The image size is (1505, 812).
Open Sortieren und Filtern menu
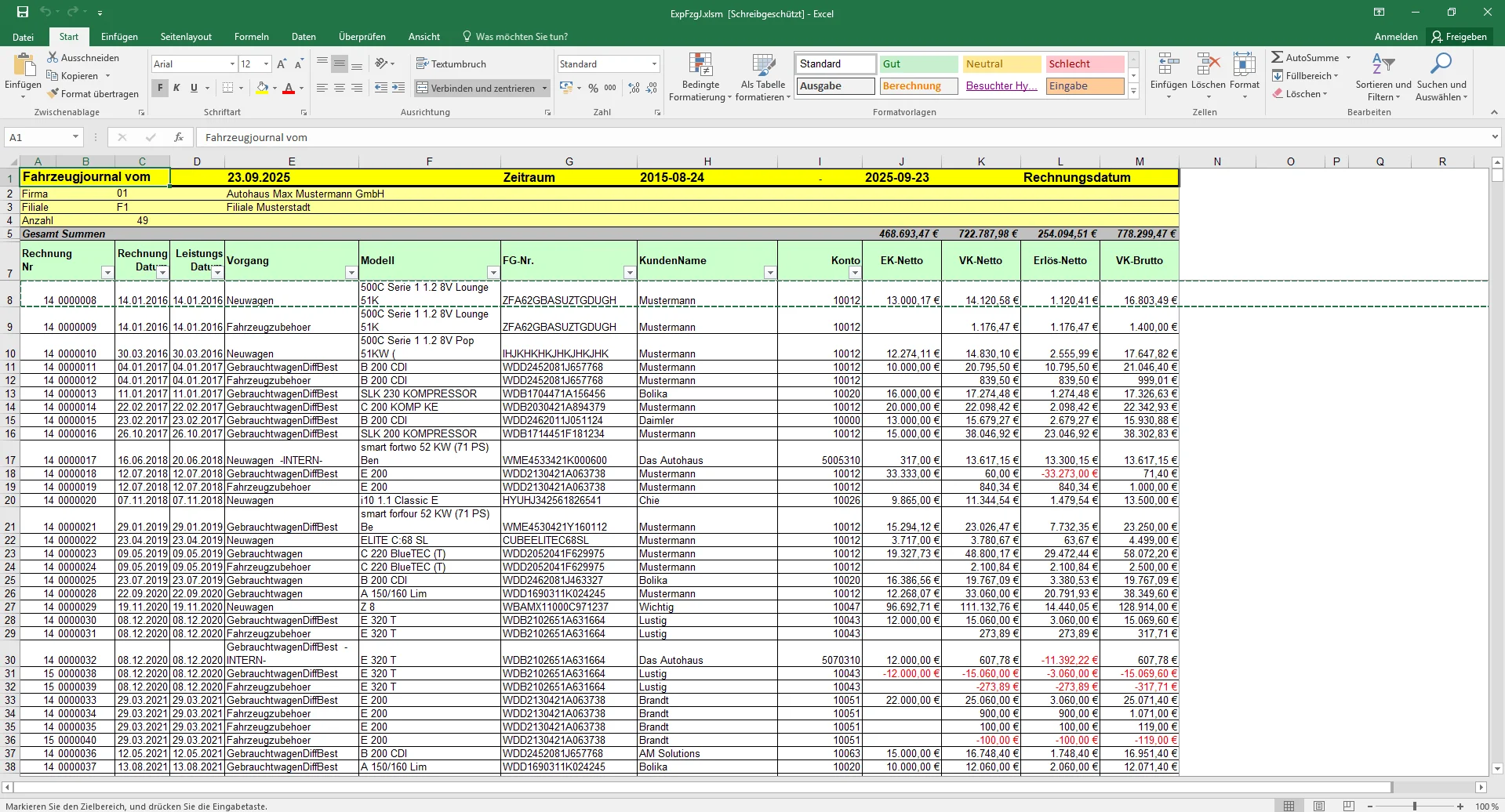point(1383,77)
